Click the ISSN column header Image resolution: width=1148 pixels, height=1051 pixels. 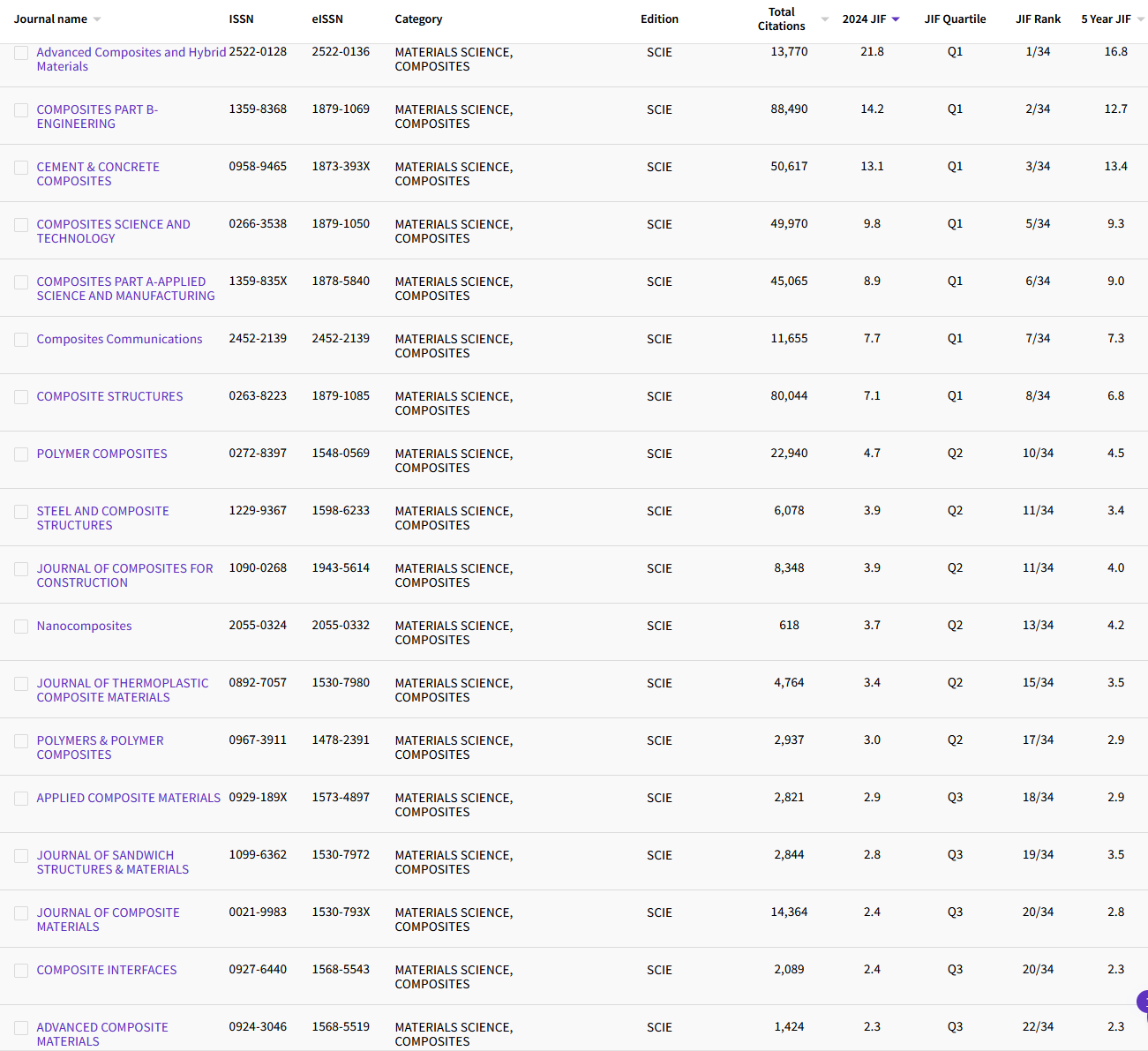(x=241, y=18)
